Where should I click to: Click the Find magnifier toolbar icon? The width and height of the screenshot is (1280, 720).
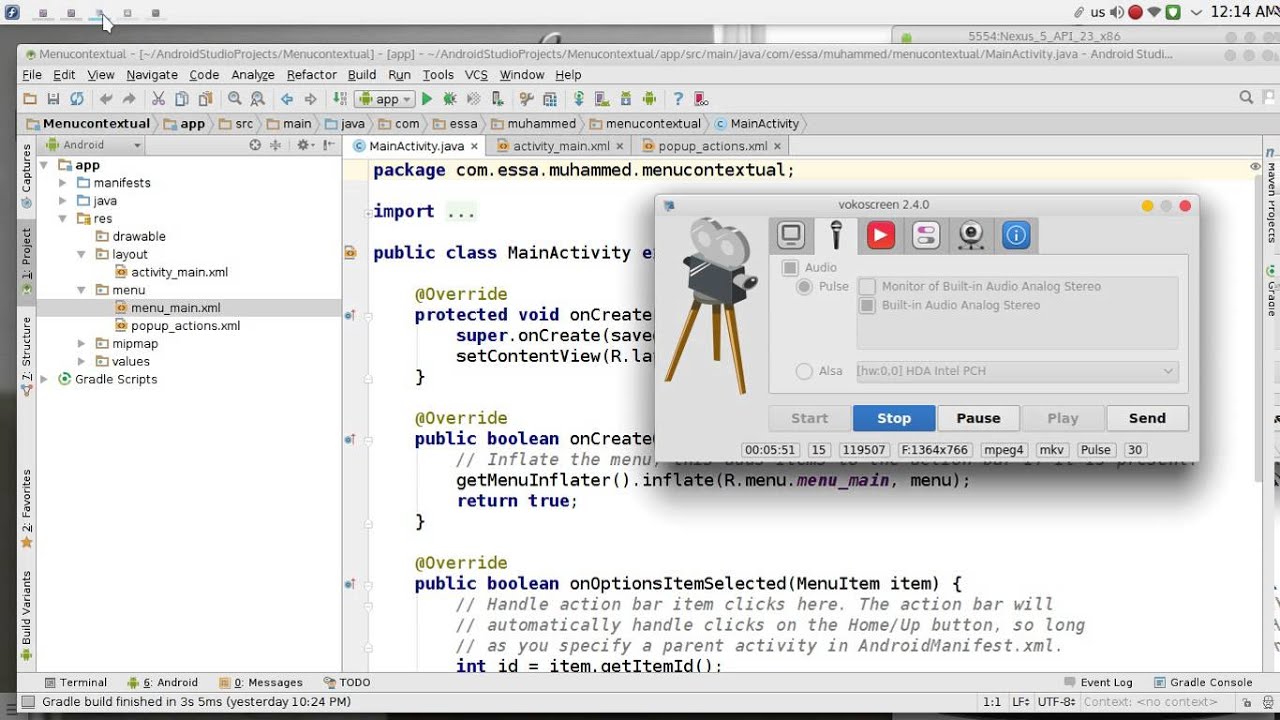[234, 99]
